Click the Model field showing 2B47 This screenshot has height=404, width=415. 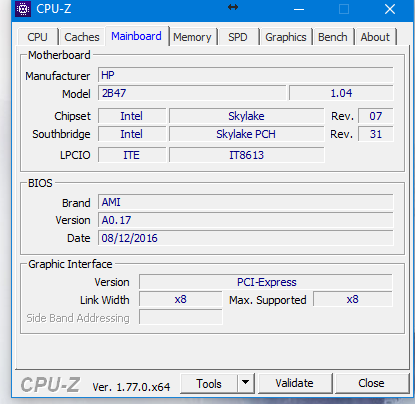click(192, 93)
